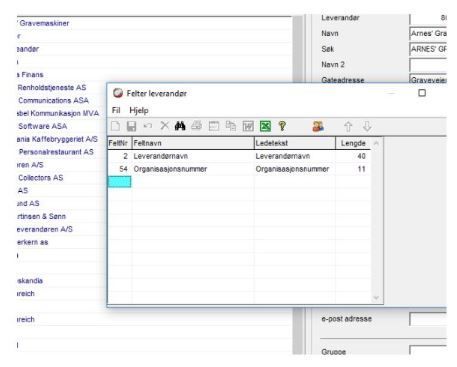Select erkern as in supplier list
This screenshot has height=367, width=457.
[33, 242]
